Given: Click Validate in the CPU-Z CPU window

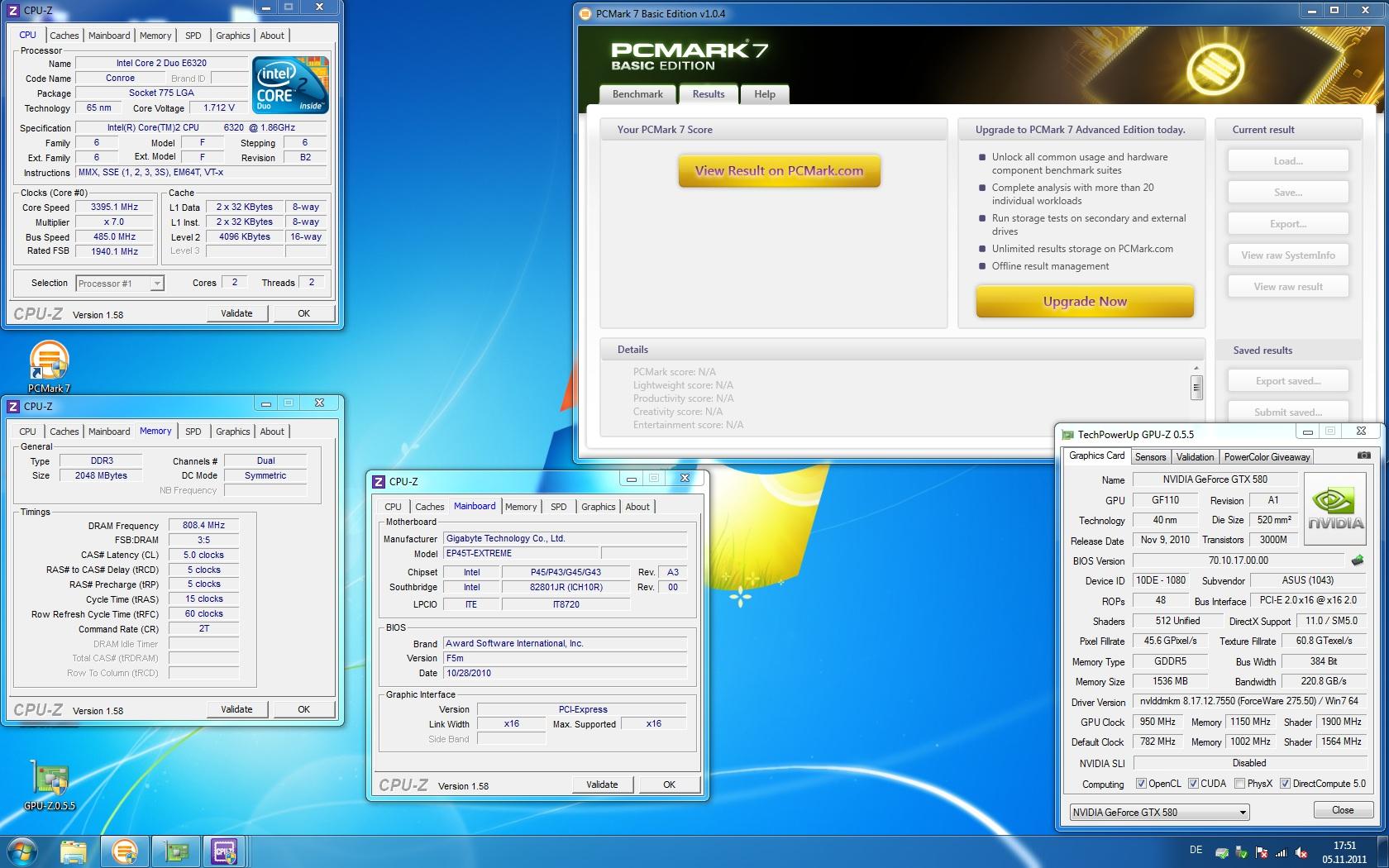Looking at the screenshot, I should pyautogui.click(x=236, y=313).
